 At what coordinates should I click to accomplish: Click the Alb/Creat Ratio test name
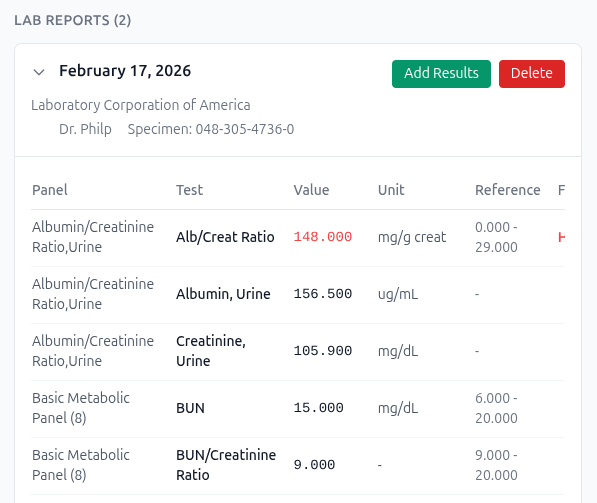[225, 237]
